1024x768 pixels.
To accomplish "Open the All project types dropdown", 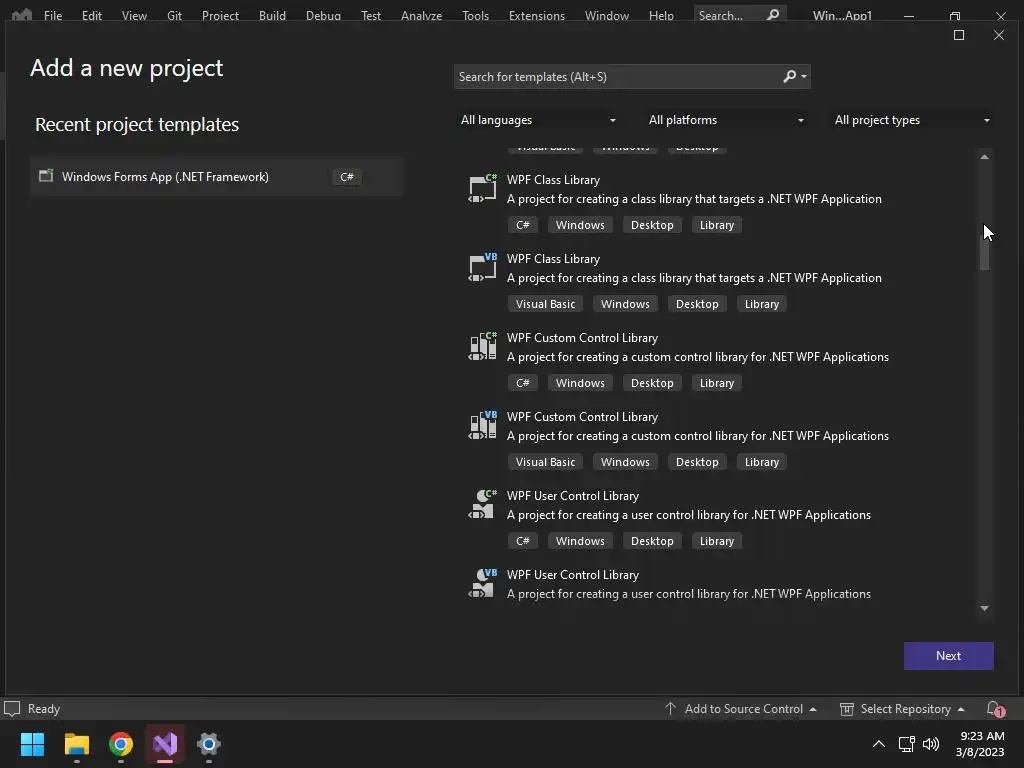I will [x=912, y=120].
